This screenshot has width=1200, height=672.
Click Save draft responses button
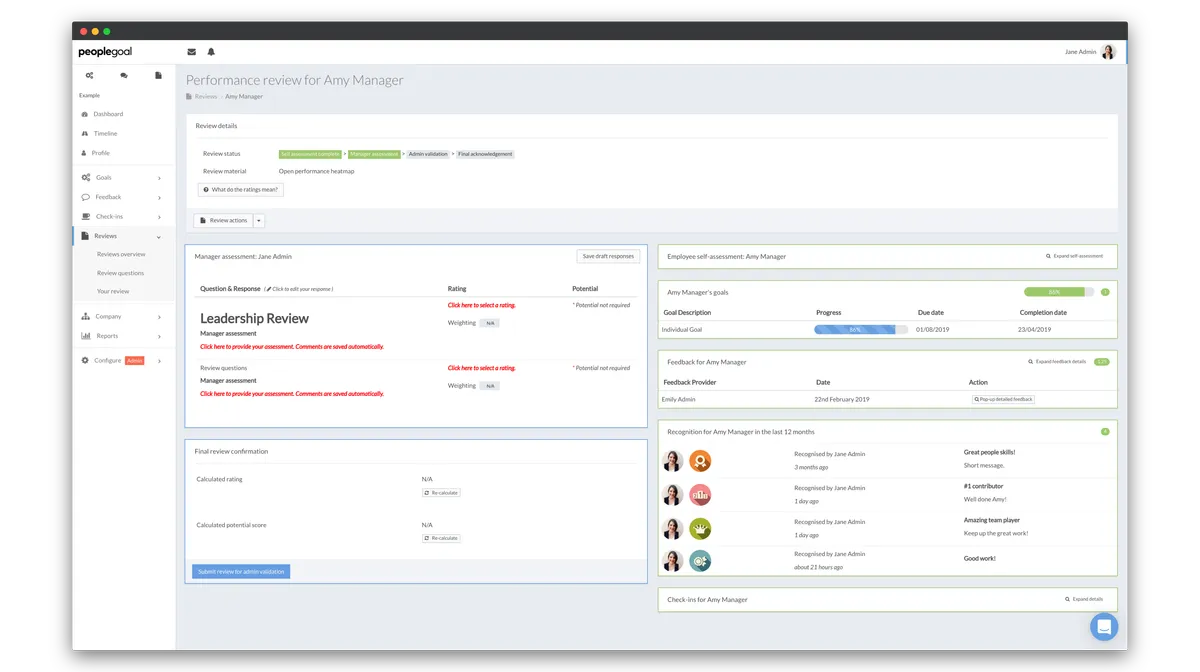point(608,256)
